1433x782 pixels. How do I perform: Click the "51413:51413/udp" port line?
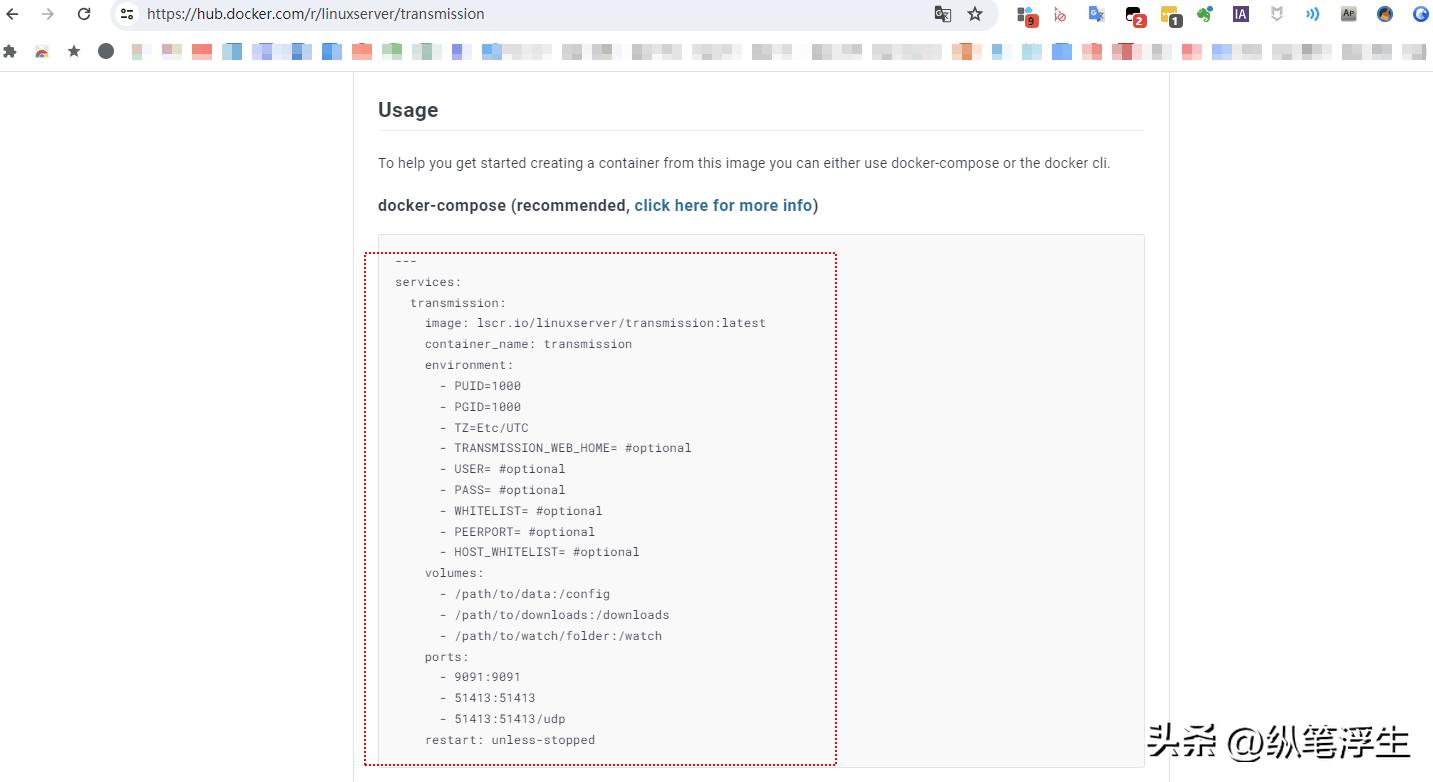[503, 719]
